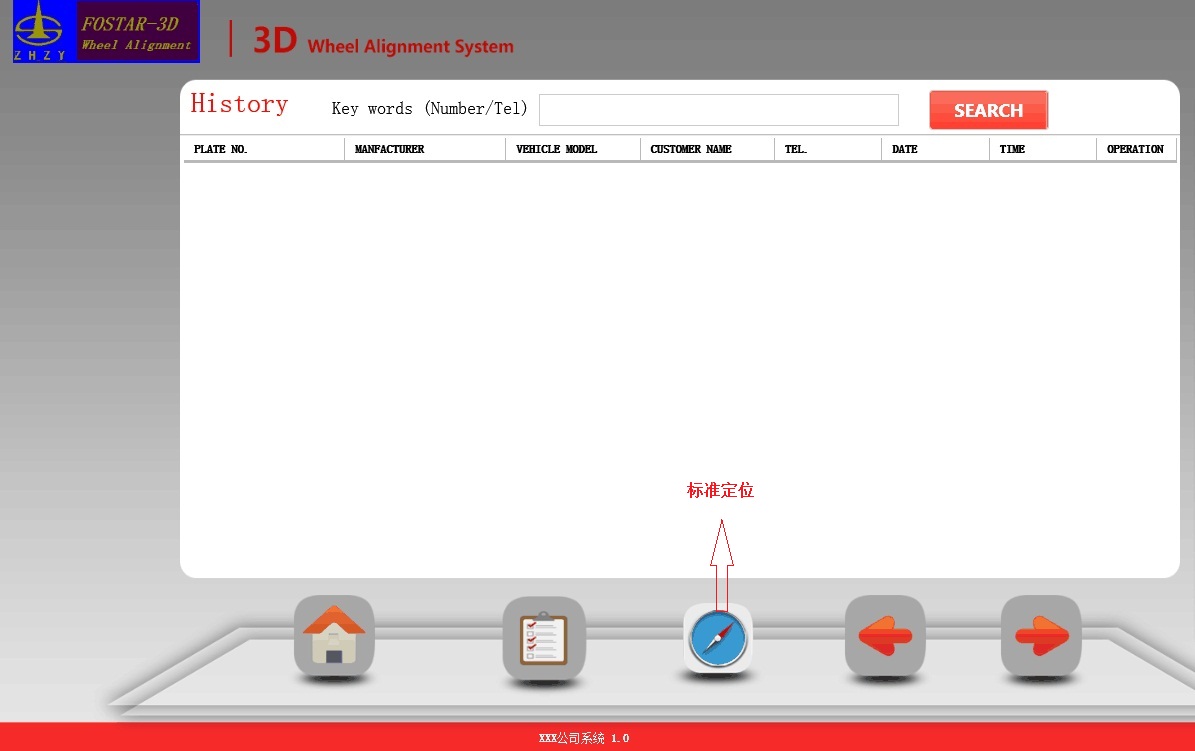Click the History heading
1195x751 pixels.
(239, 104)
